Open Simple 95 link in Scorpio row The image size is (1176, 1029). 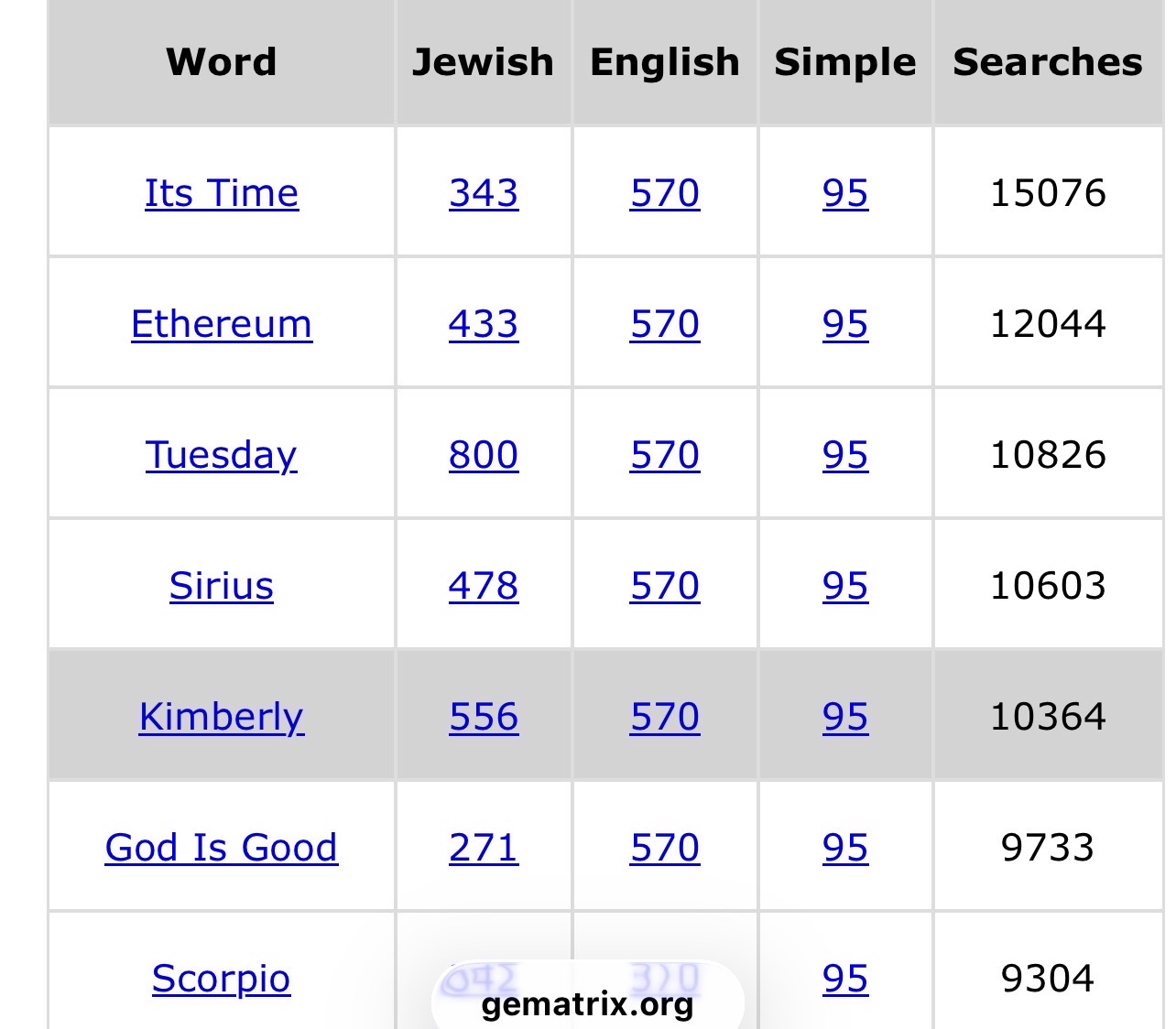click(x=845, y=979)
